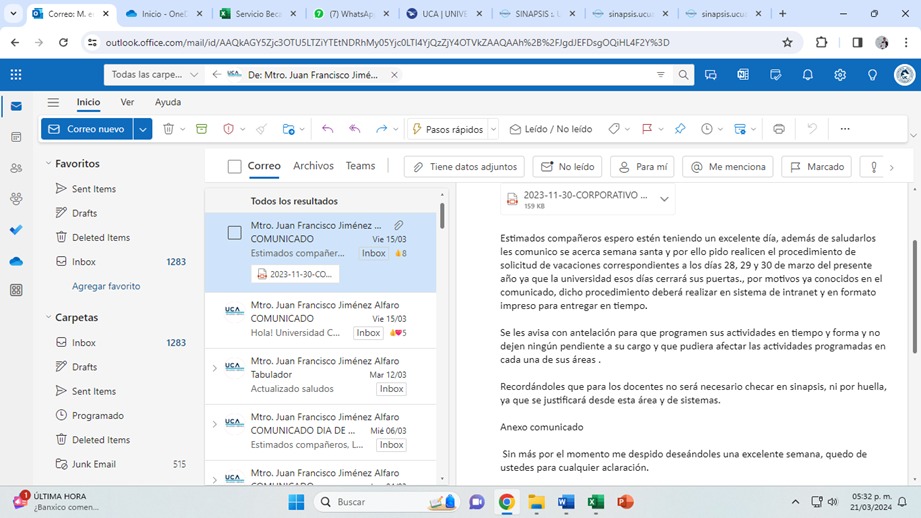The image size is (921, 518).
Task: Expand Pasos rápidos dropdown arrow
Action: (x=493, y=129)
